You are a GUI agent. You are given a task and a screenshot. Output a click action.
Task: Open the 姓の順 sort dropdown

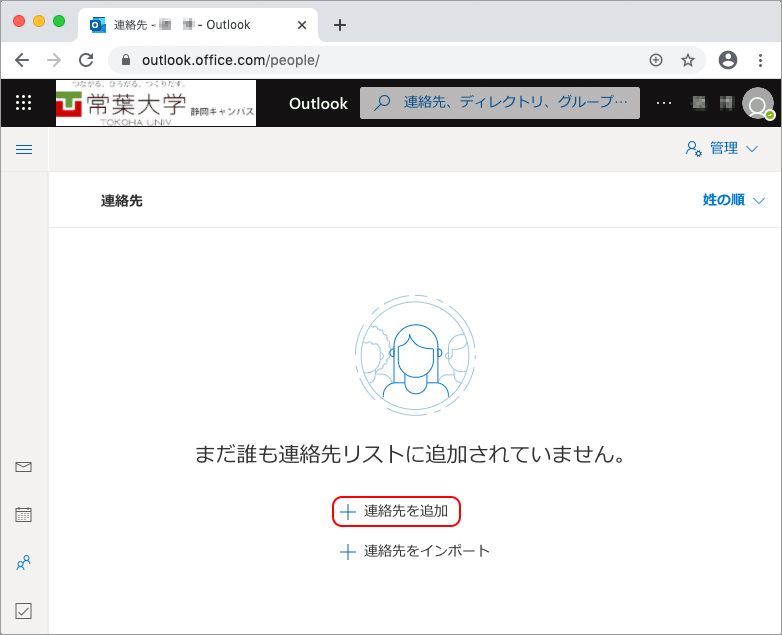coord(731,200)
